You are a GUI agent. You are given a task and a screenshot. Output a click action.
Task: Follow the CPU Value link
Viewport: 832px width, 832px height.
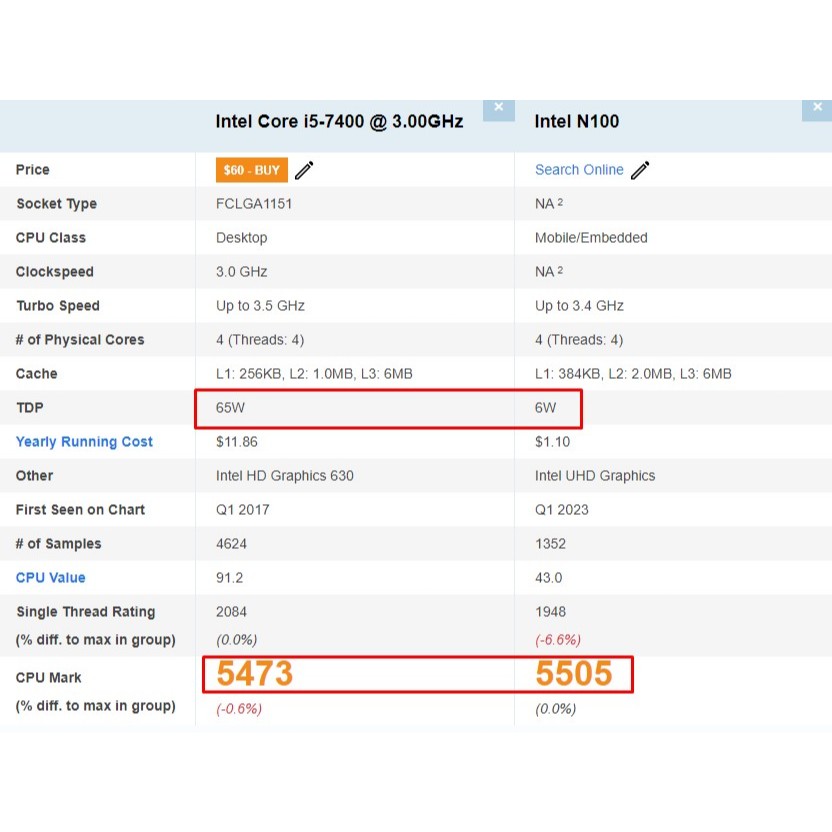point(50,578)
